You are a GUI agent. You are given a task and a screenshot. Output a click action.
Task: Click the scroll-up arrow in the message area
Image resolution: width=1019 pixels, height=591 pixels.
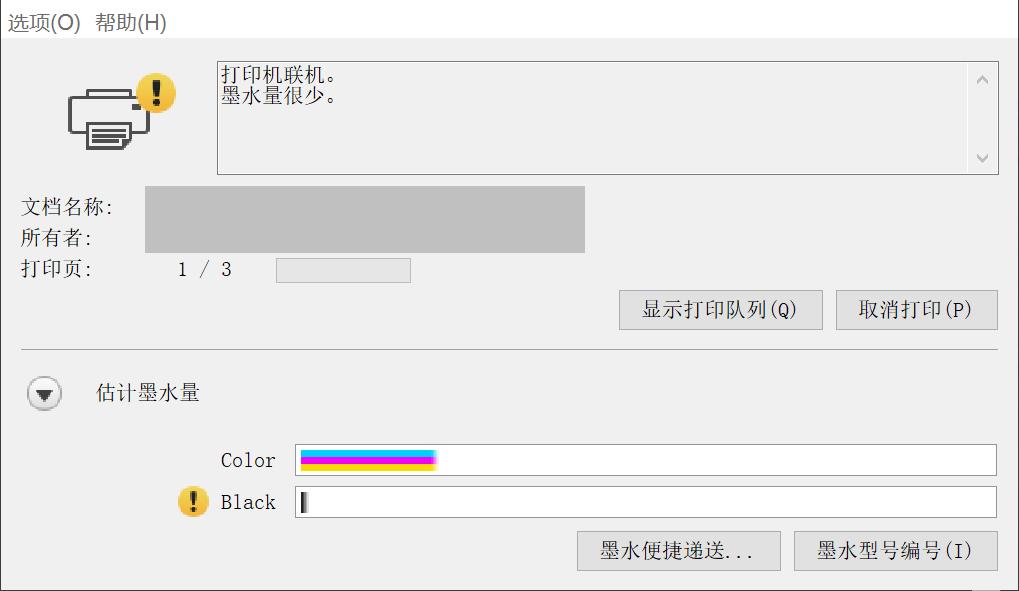pos(981,77)
